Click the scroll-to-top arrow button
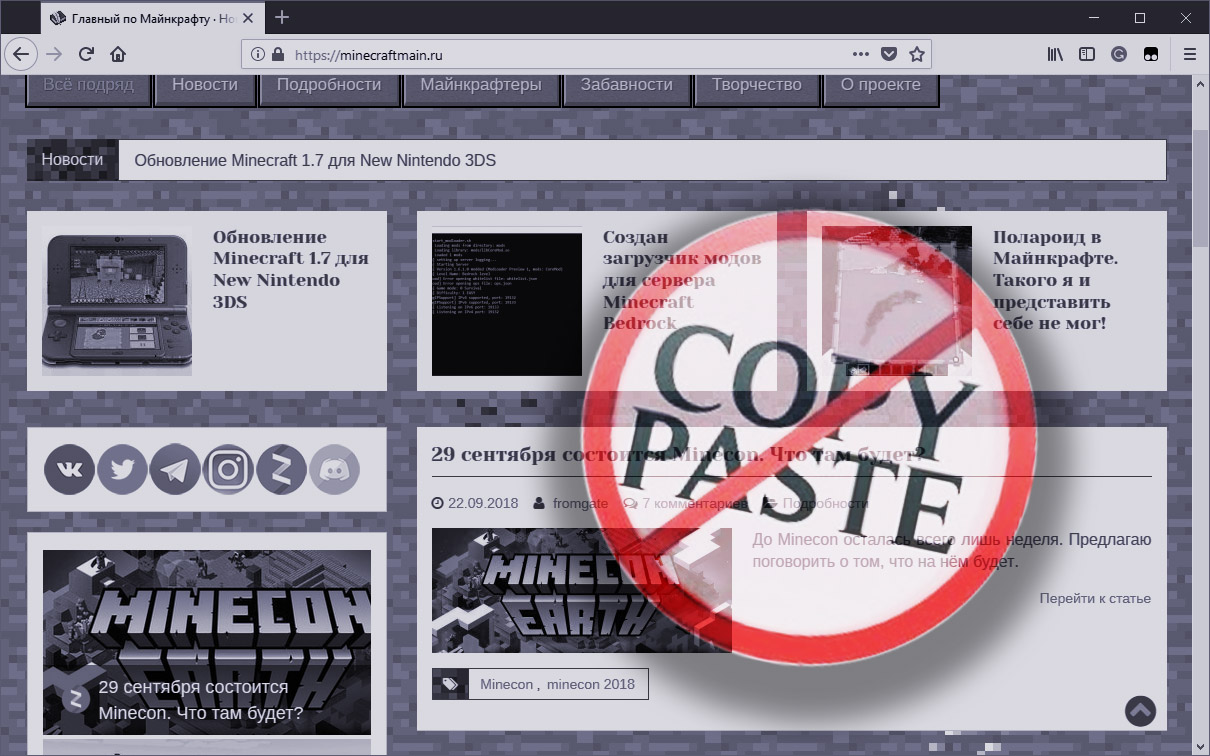 click(1140, 710)
